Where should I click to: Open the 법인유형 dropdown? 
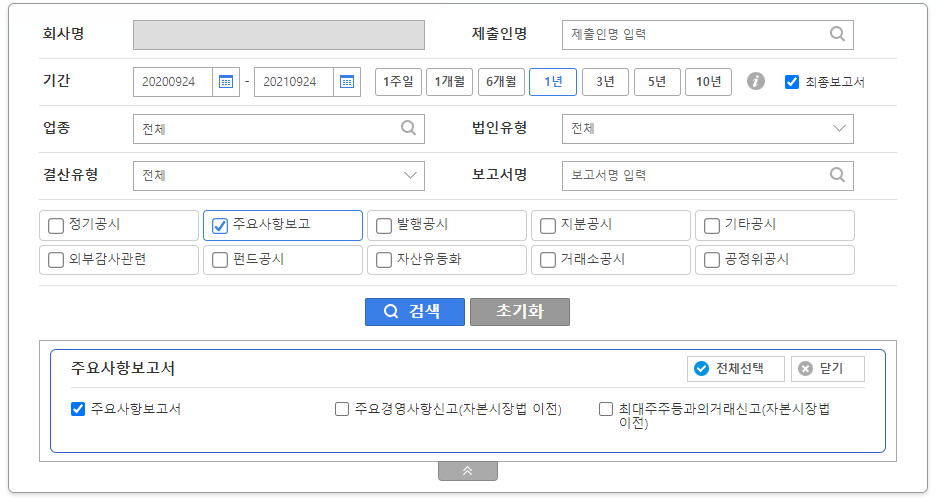tap(708, 129)
